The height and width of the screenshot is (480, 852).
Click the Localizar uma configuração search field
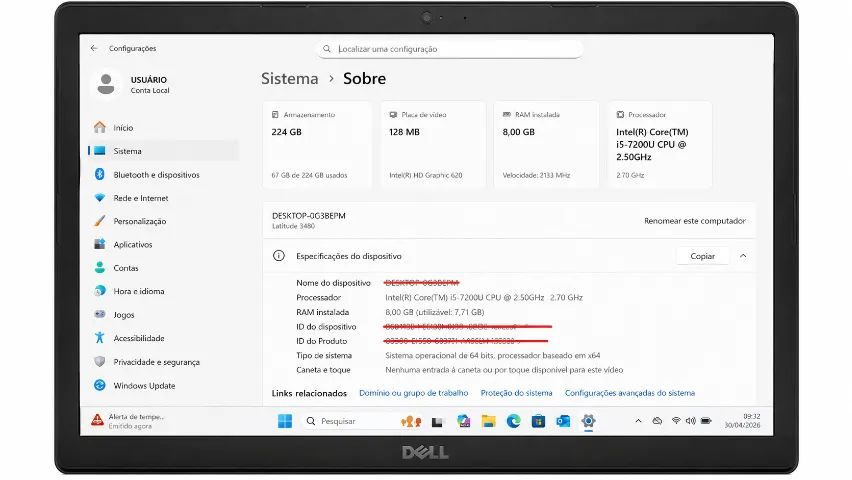450,49
